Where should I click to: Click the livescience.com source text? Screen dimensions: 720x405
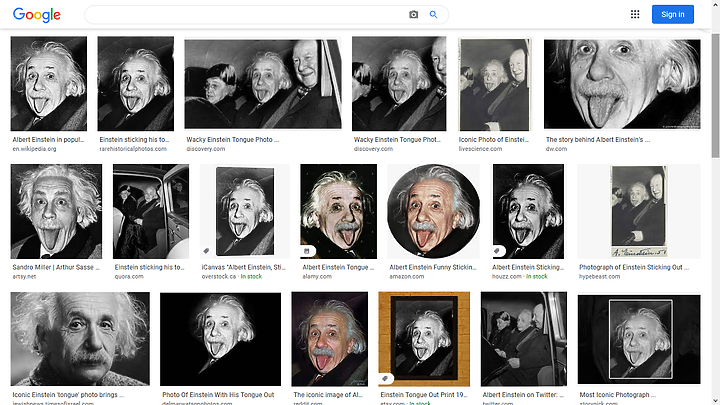[x=480, y=149]
